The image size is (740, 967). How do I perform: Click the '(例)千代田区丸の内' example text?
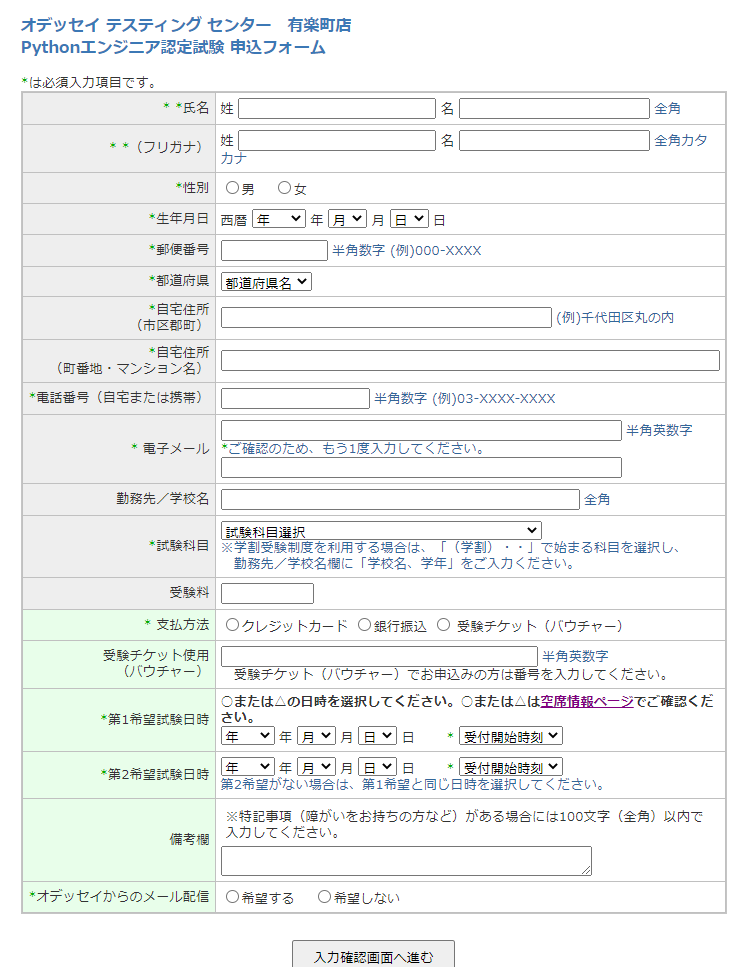(x=615, y=318)
